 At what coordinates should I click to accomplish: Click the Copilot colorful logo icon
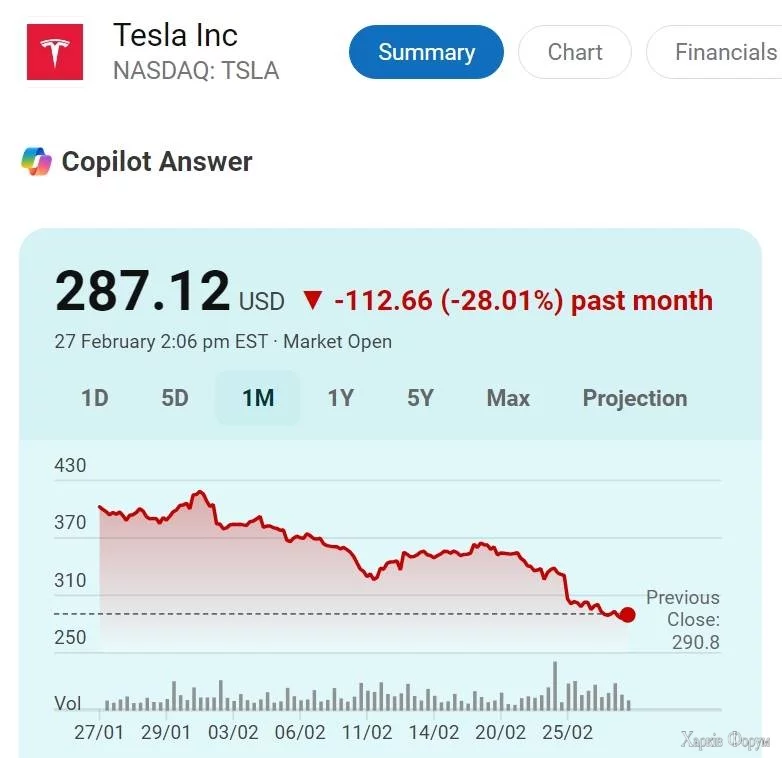tap(36, 161)
